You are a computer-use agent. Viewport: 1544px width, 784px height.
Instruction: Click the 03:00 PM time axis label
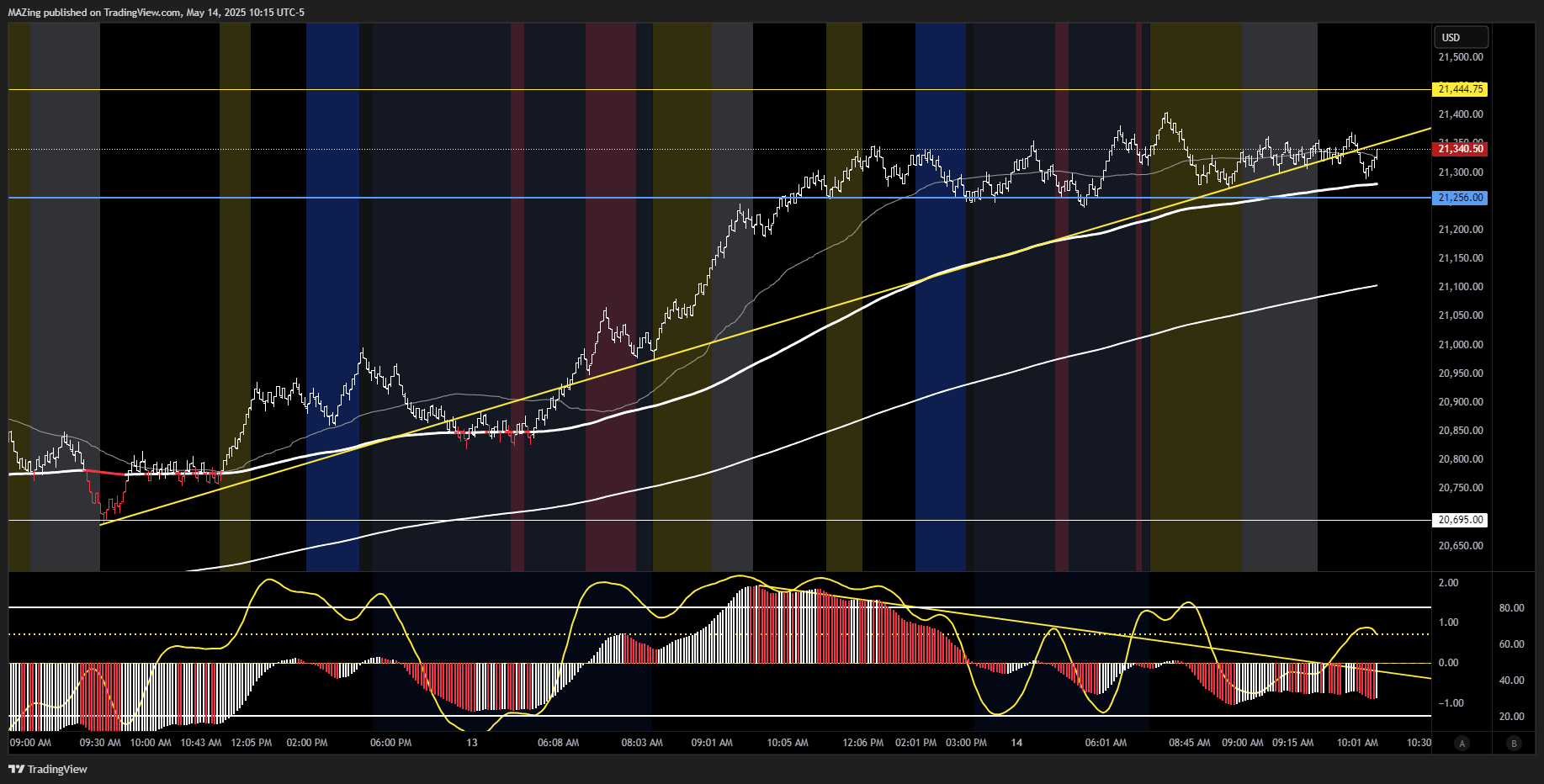pyautogui.click(x=967, y=743)
